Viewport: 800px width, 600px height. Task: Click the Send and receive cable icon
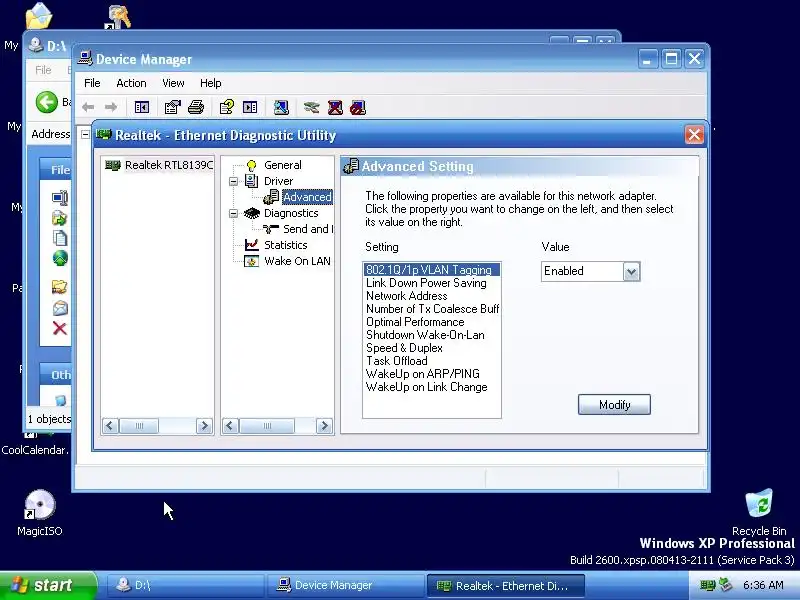pos(271,229)
